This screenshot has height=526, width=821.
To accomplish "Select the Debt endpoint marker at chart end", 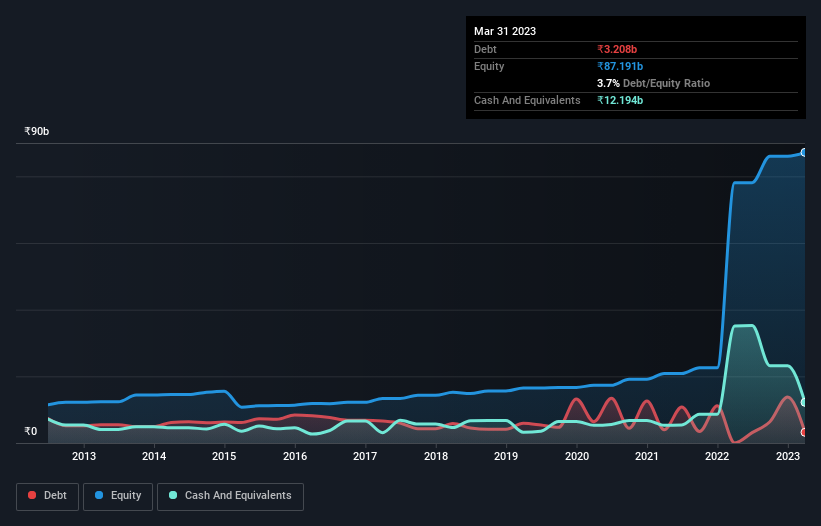I will (804, 432).
